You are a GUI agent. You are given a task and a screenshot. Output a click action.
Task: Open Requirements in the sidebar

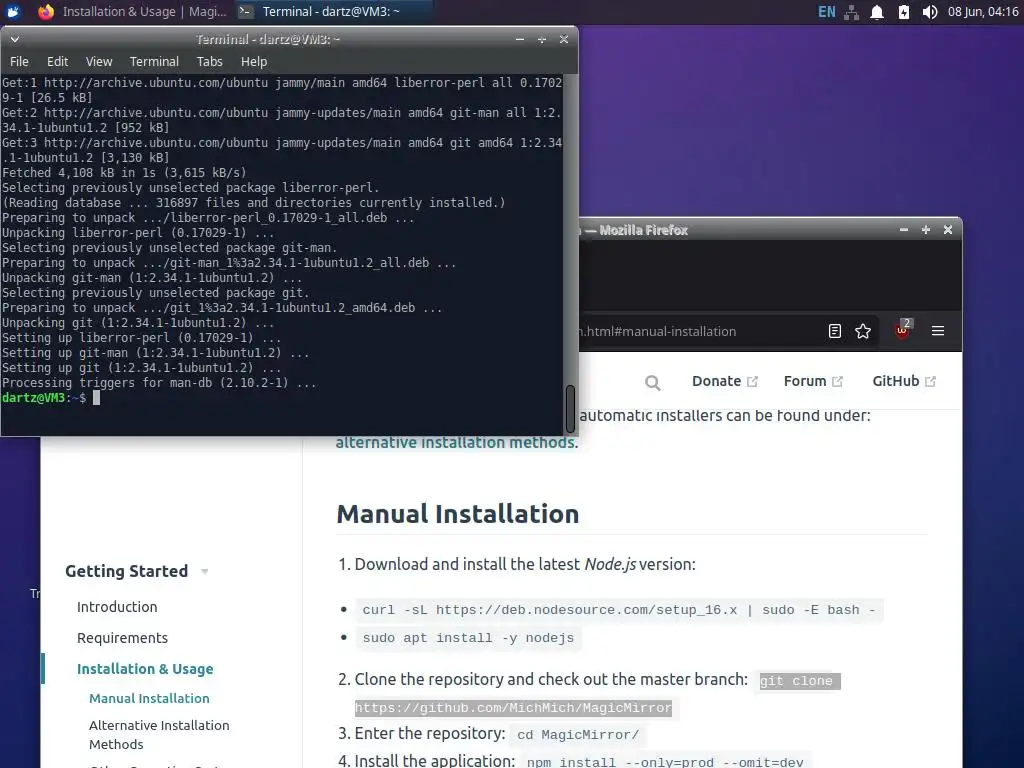(122, 638)
